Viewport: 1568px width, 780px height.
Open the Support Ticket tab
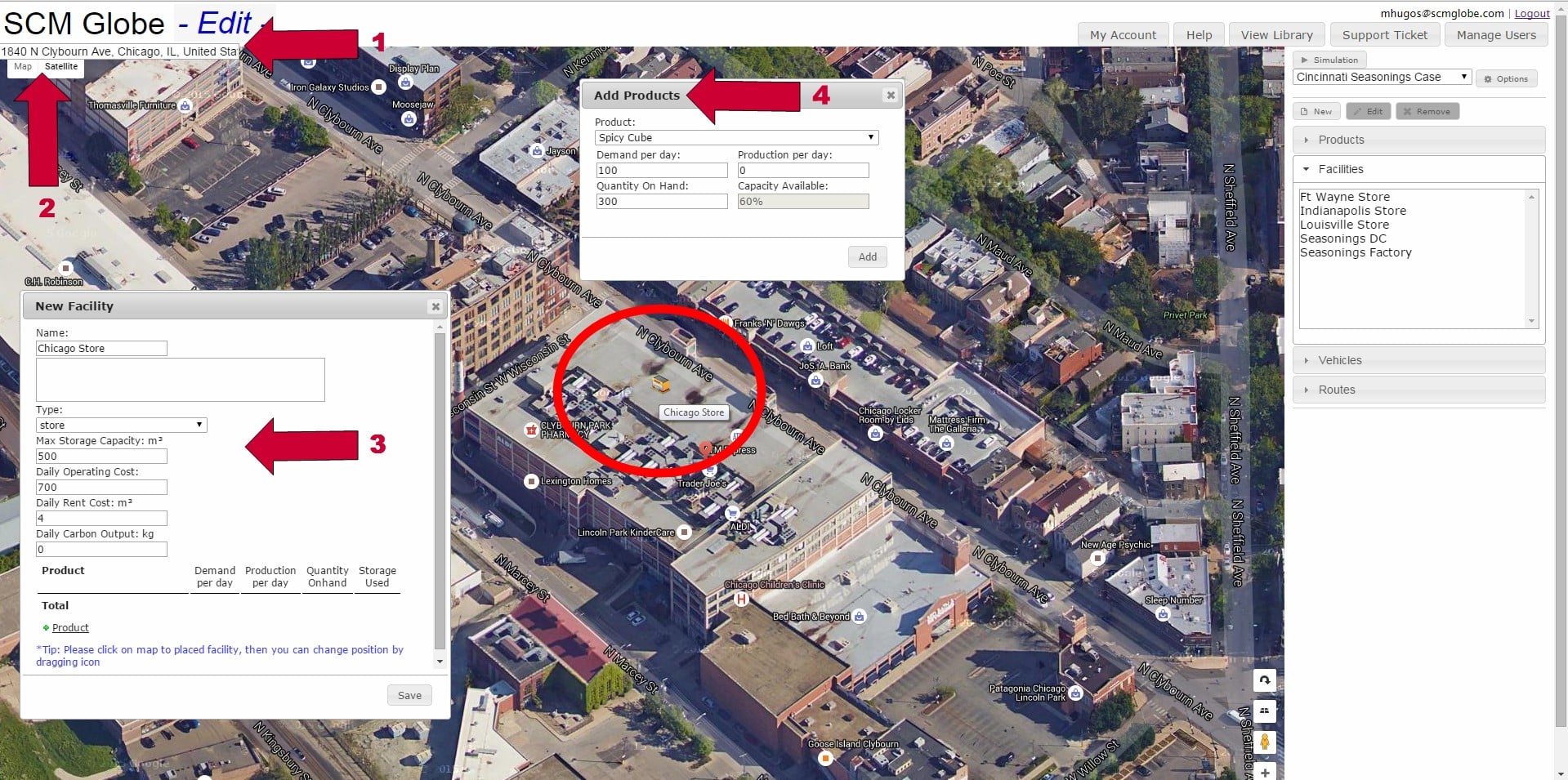coord(1384,35)
